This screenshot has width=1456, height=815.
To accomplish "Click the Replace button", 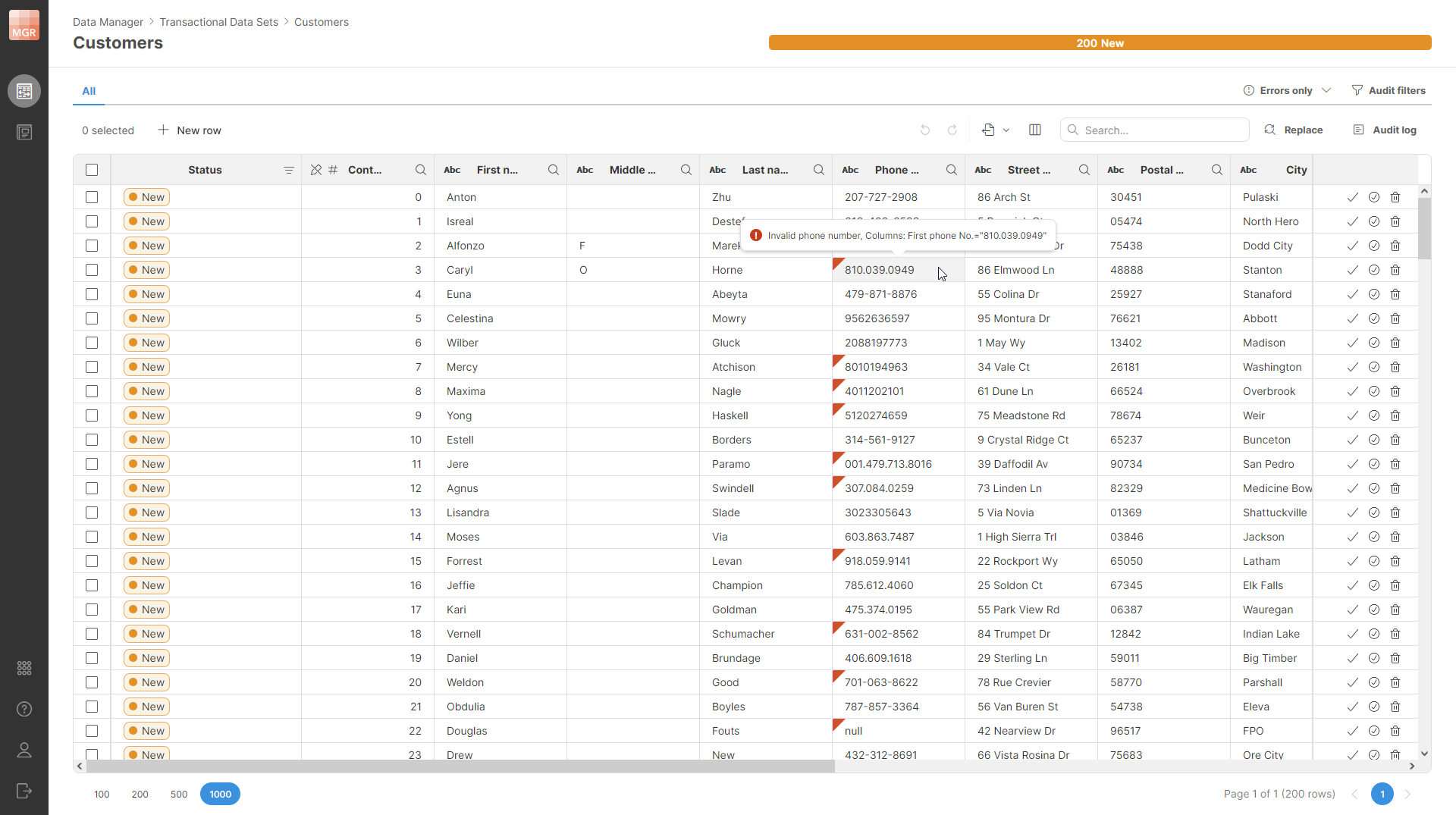I will point(1294,130).
